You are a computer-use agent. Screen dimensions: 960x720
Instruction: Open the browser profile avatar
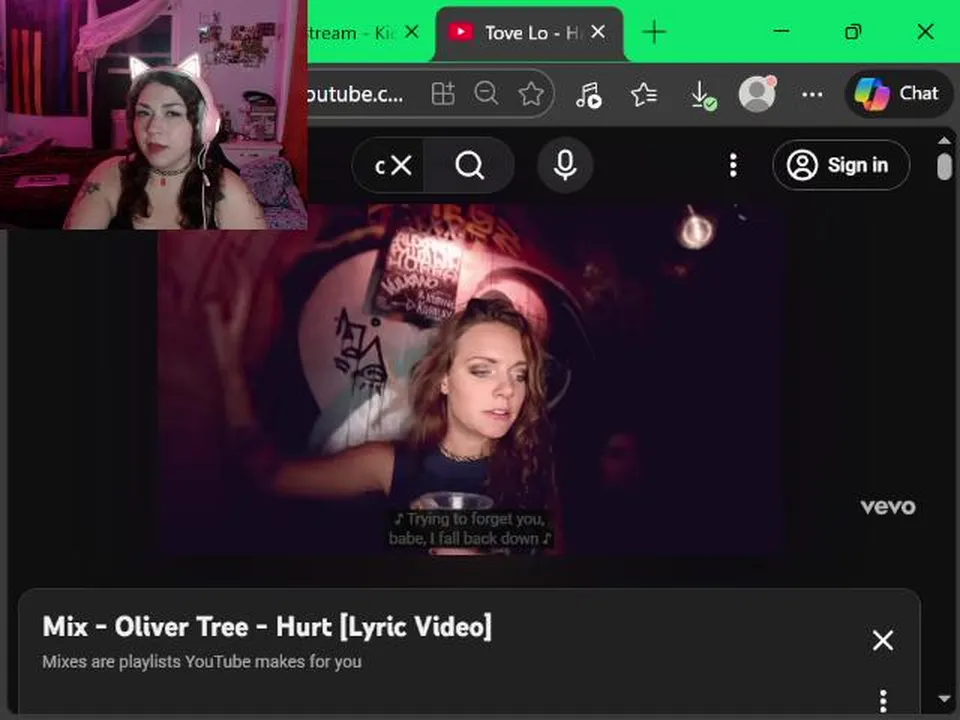(757, 94)
